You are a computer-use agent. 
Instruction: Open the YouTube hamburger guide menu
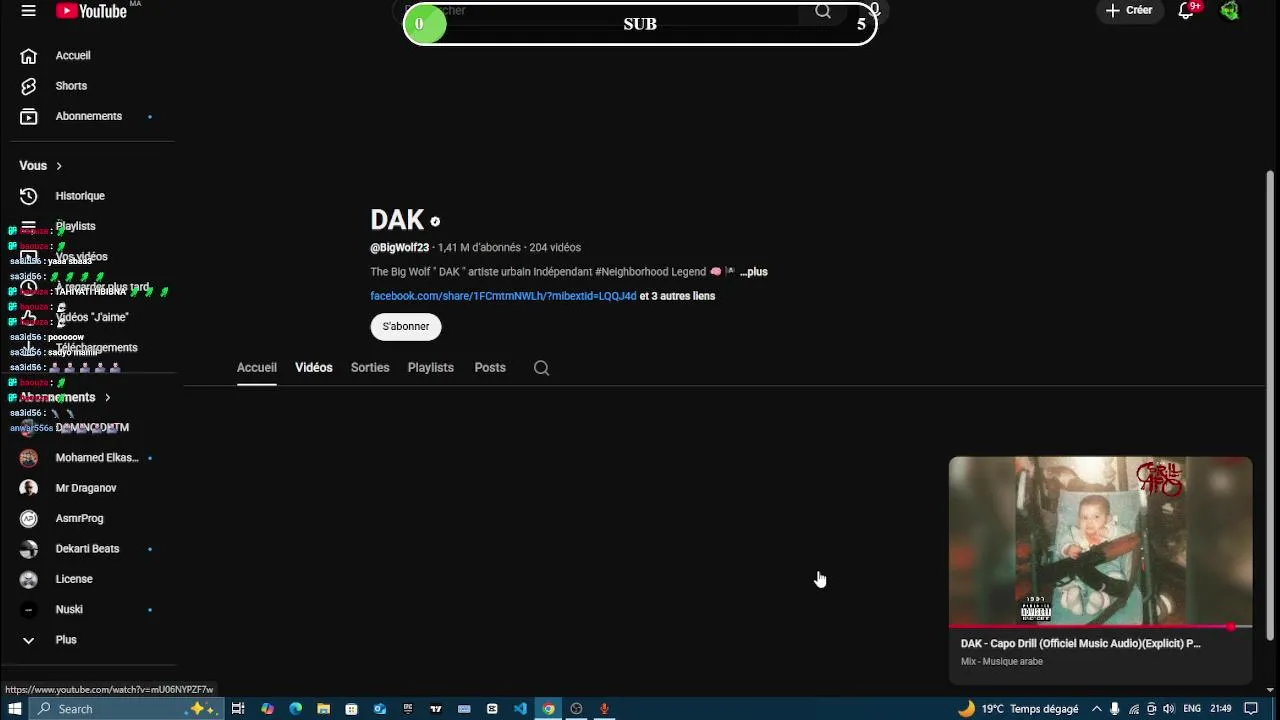28,11
